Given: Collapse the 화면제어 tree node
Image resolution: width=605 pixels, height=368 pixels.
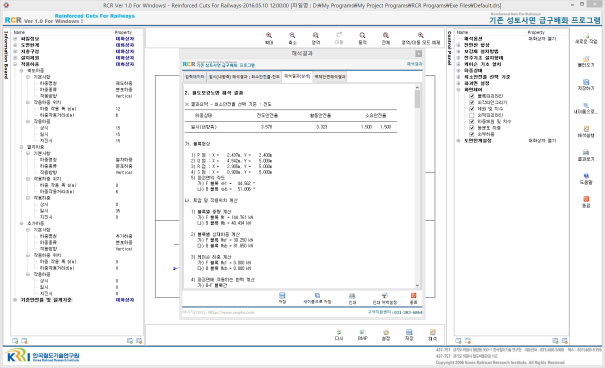Looking at the screenshot, I should pyautogui.click(x=458, y=89).
